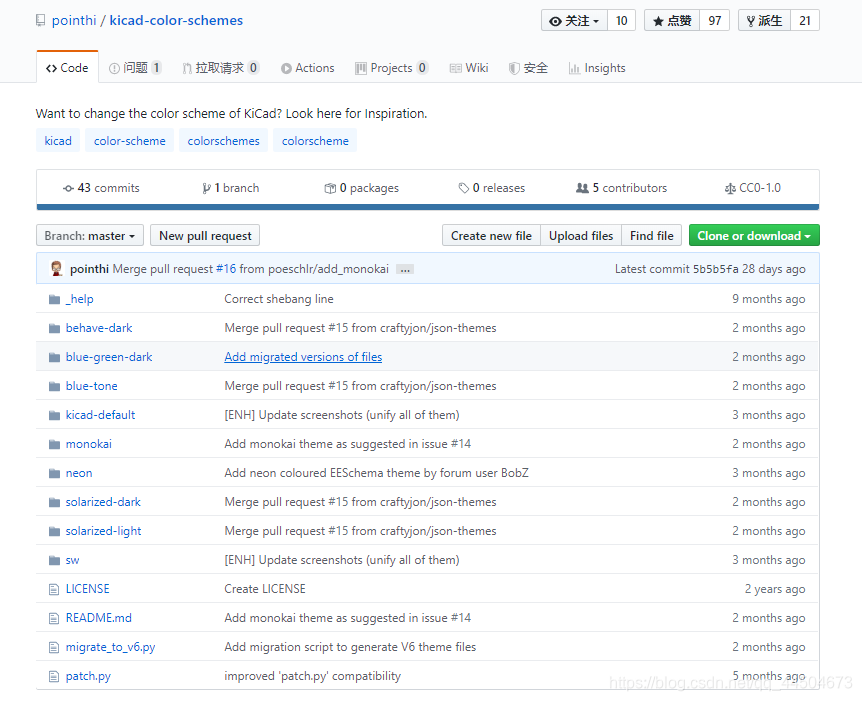
Task: Open the solarized-light folder
Action: 103,531
